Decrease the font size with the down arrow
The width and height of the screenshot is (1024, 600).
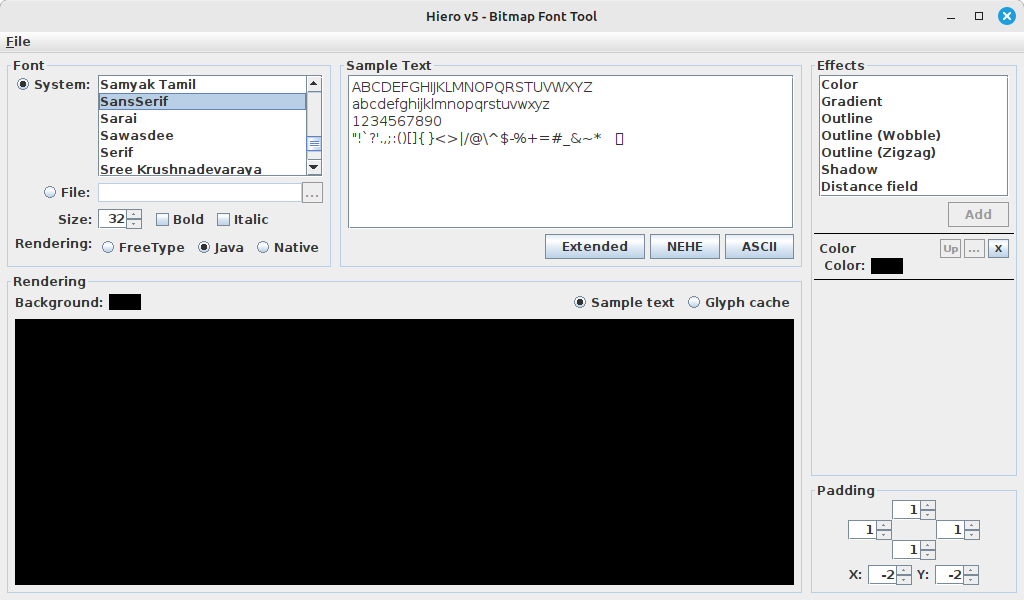click(x=134, y=223)
